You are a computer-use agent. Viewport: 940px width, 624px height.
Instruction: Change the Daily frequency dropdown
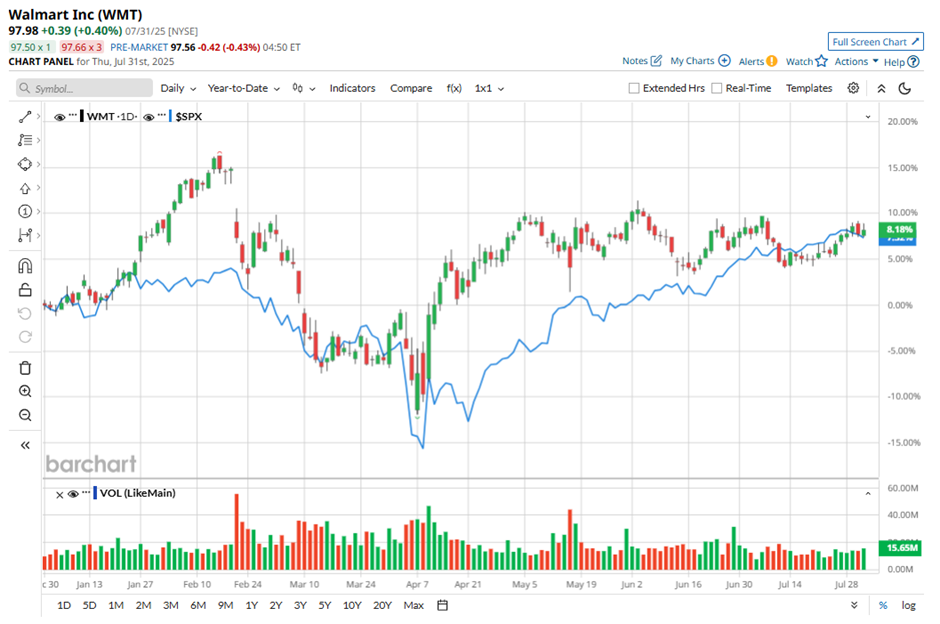coord(178,88)
